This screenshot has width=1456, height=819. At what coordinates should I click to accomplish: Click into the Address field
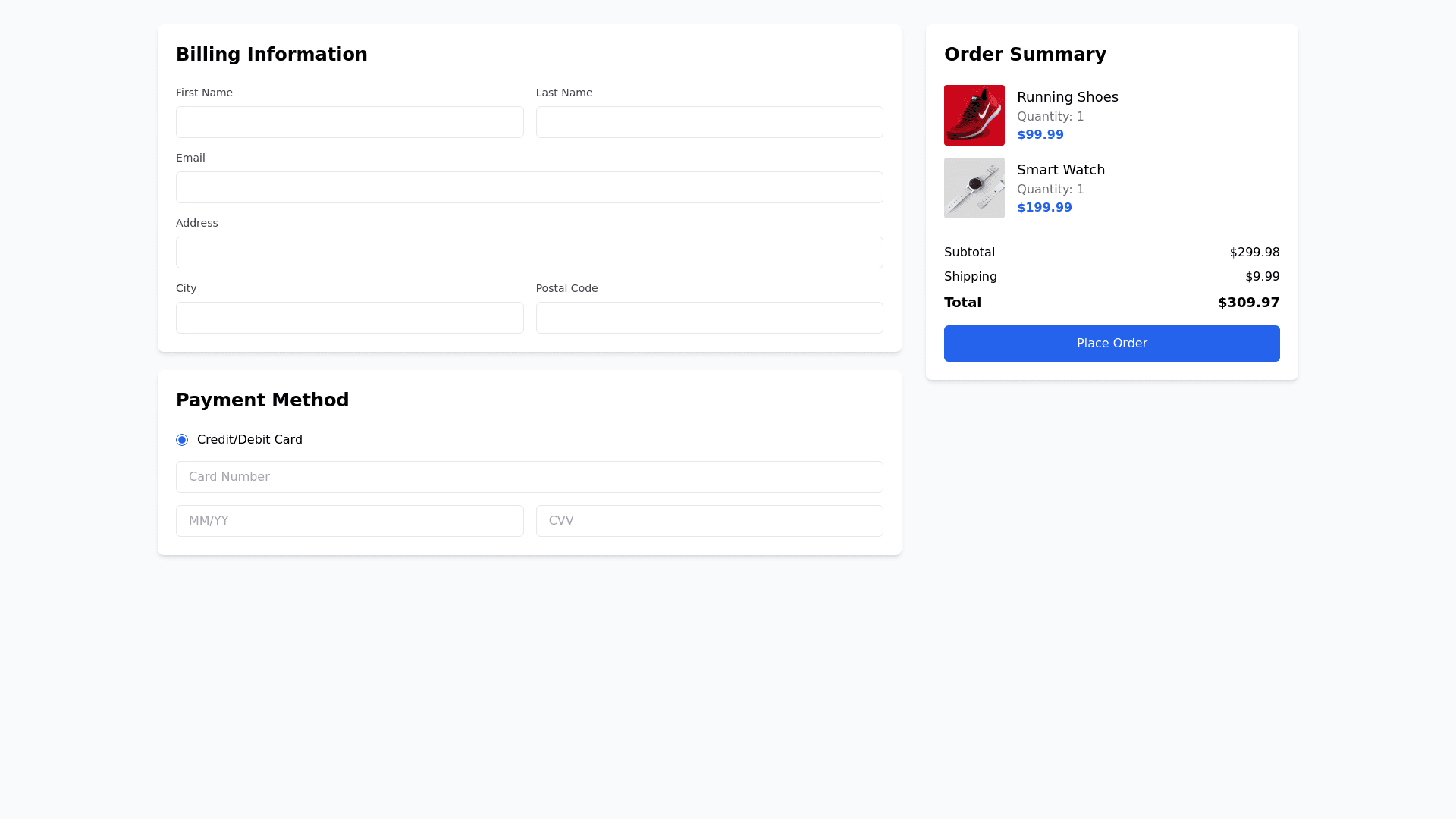click(529, 253)
